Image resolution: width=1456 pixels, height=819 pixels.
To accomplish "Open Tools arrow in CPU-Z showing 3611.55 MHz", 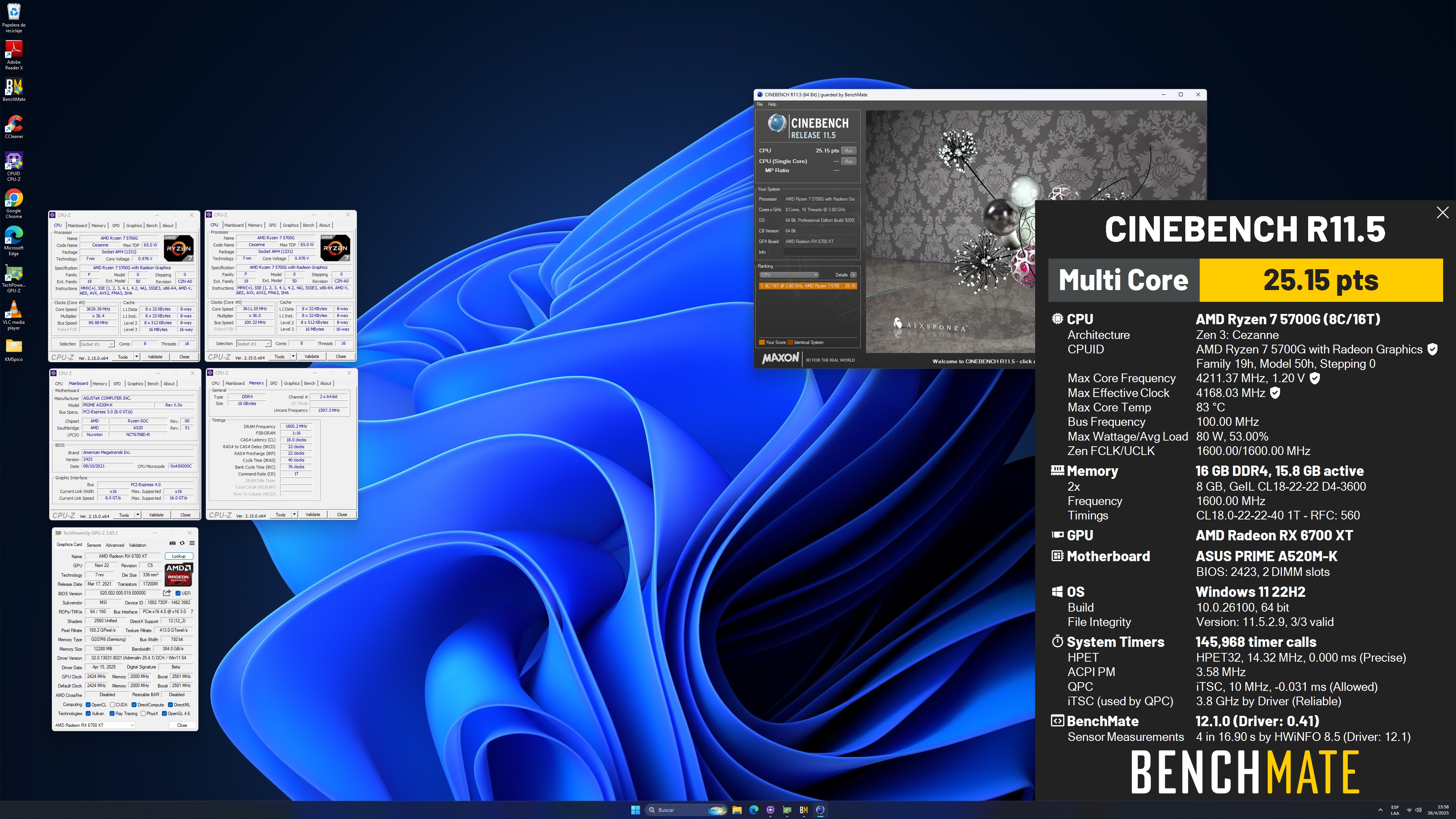I will pyautogui.click(x=293, y=356).
